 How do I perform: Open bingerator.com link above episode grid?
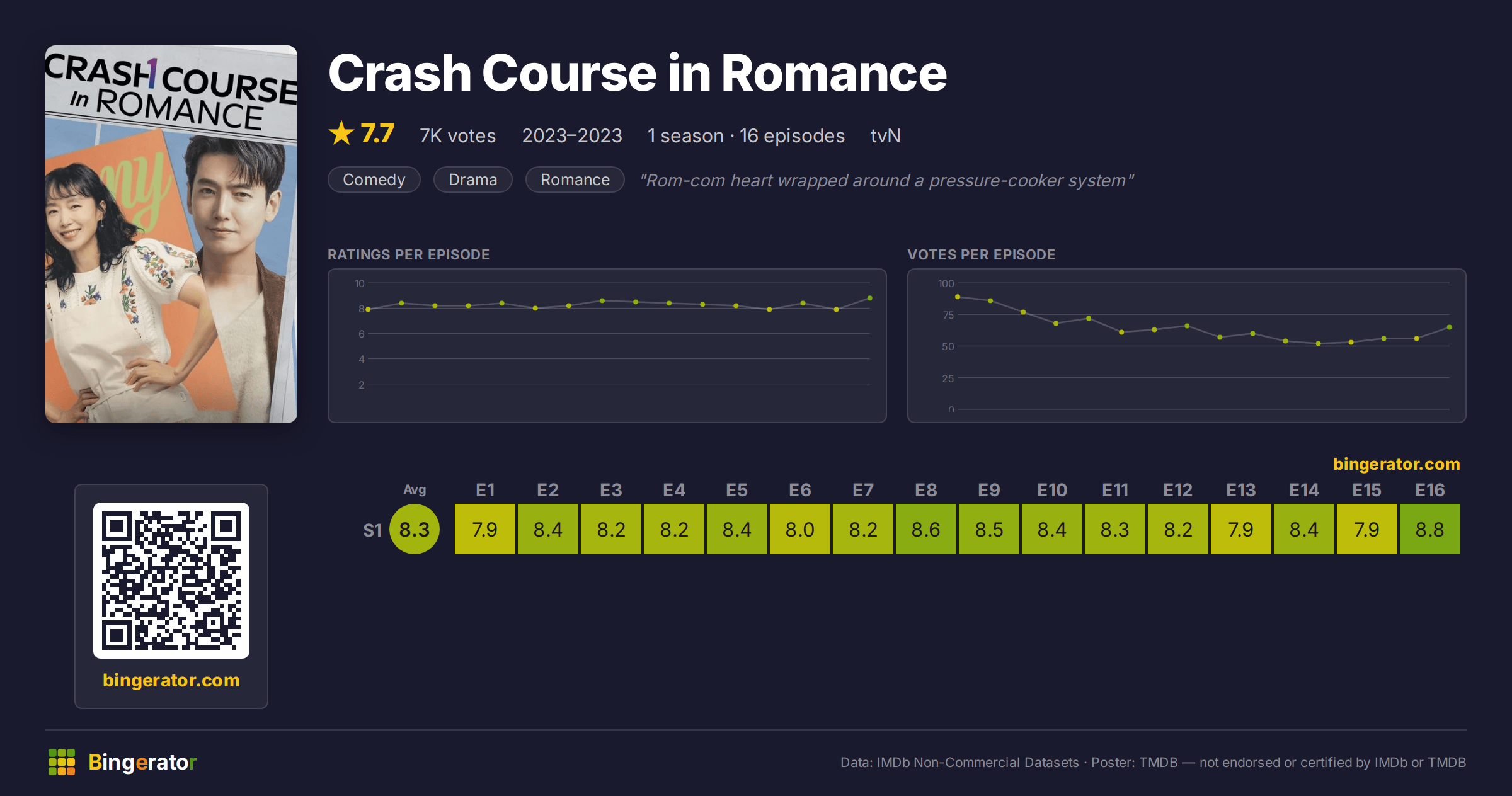pyautogui.click(x=1397, y=464)
